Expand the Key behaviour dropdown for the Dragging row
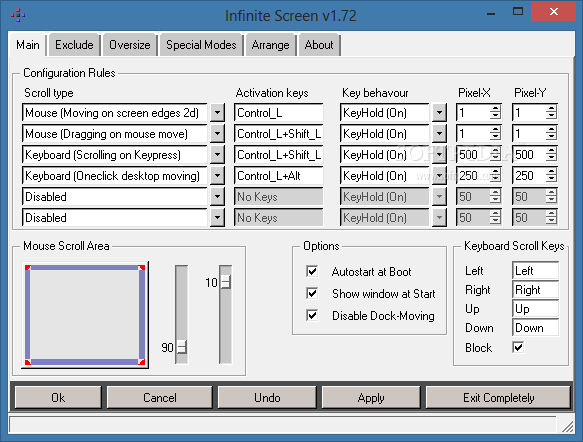 point(439,133)
